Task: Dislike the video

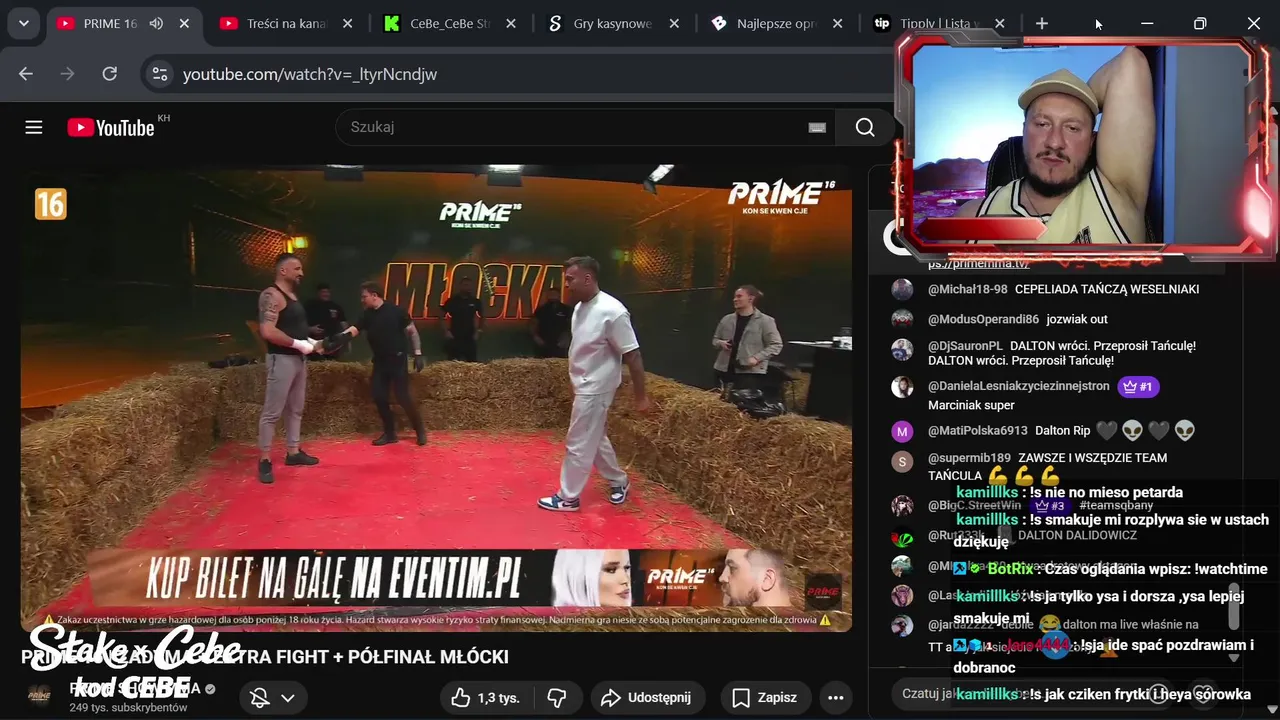Action: click(558, 698)
